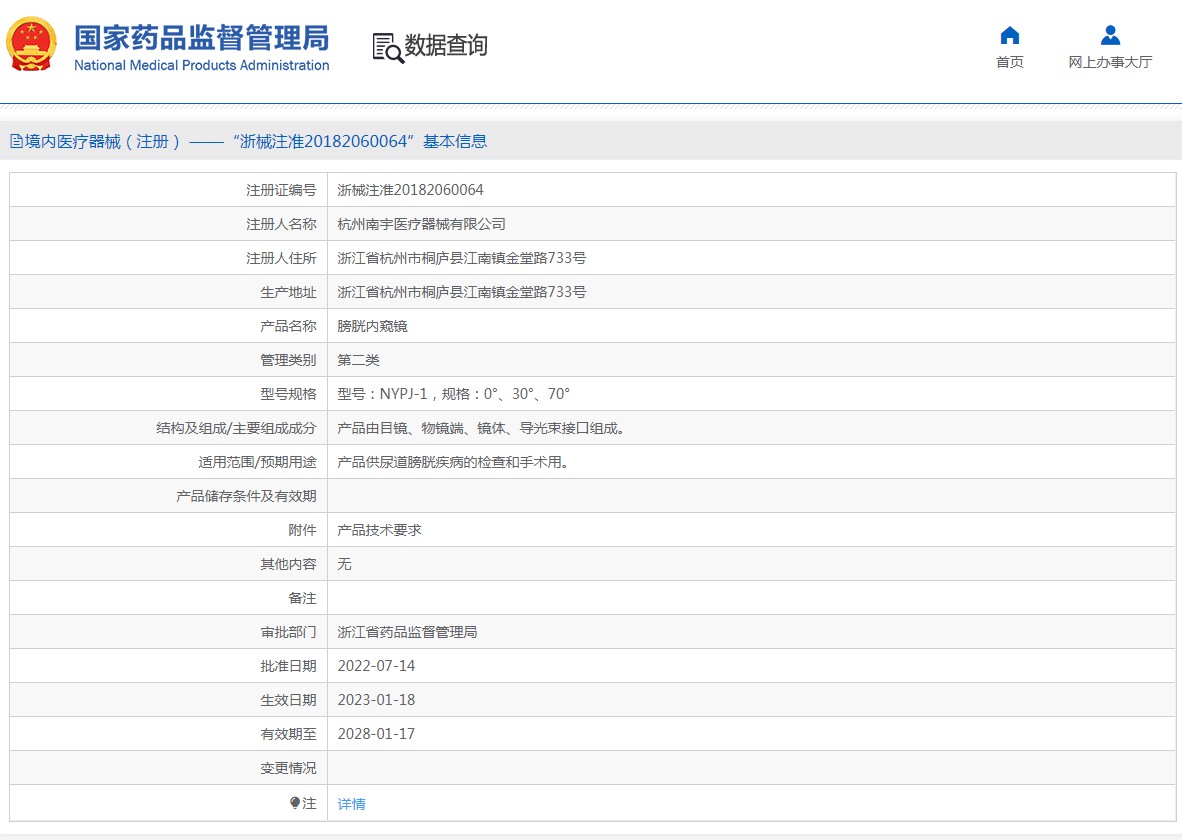Click approving department 浙江省药品监督管理局

(x=407, y=632)
